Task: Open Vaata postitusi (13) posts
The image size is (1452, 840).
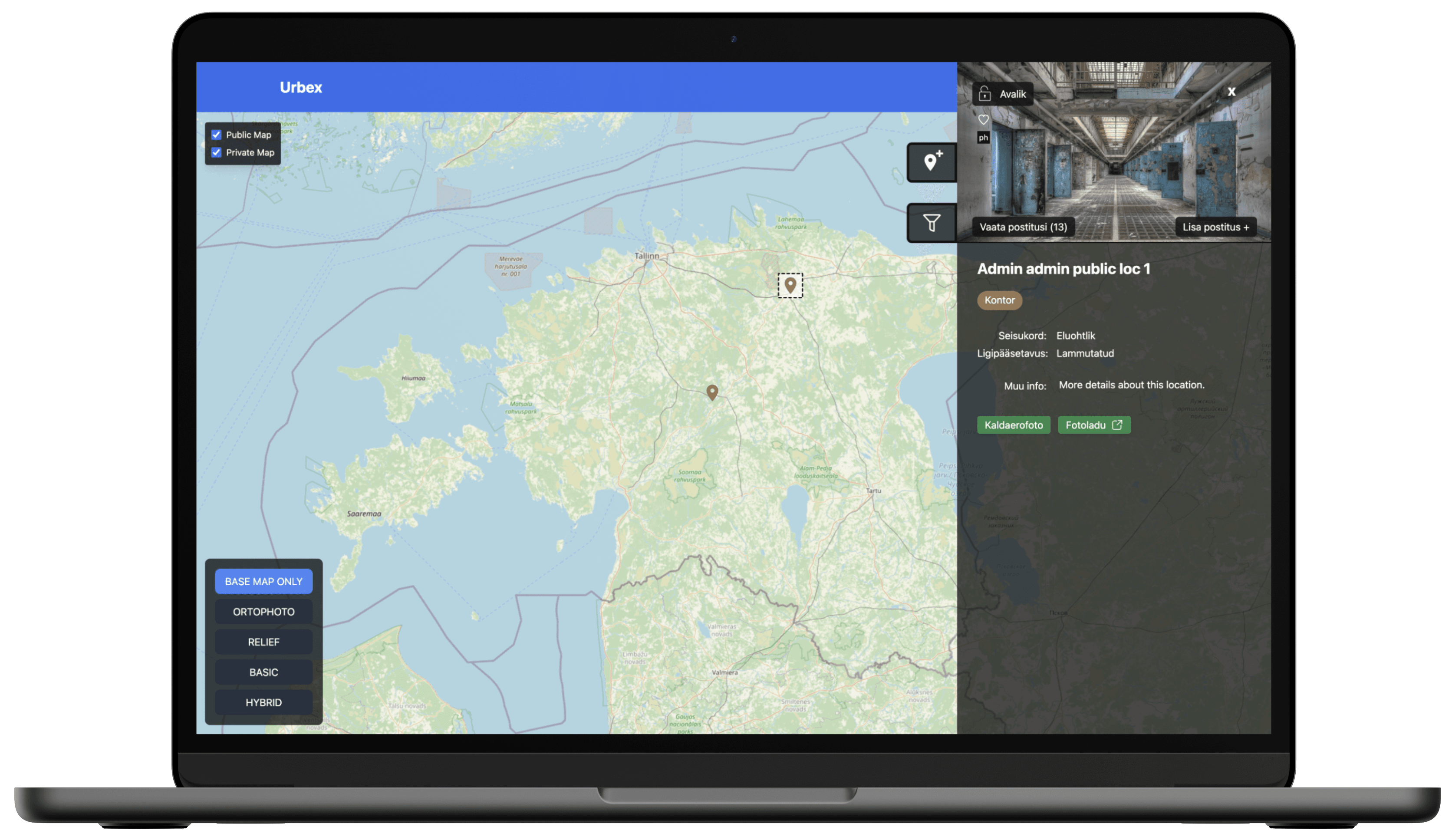Action: click(1023, 227)
